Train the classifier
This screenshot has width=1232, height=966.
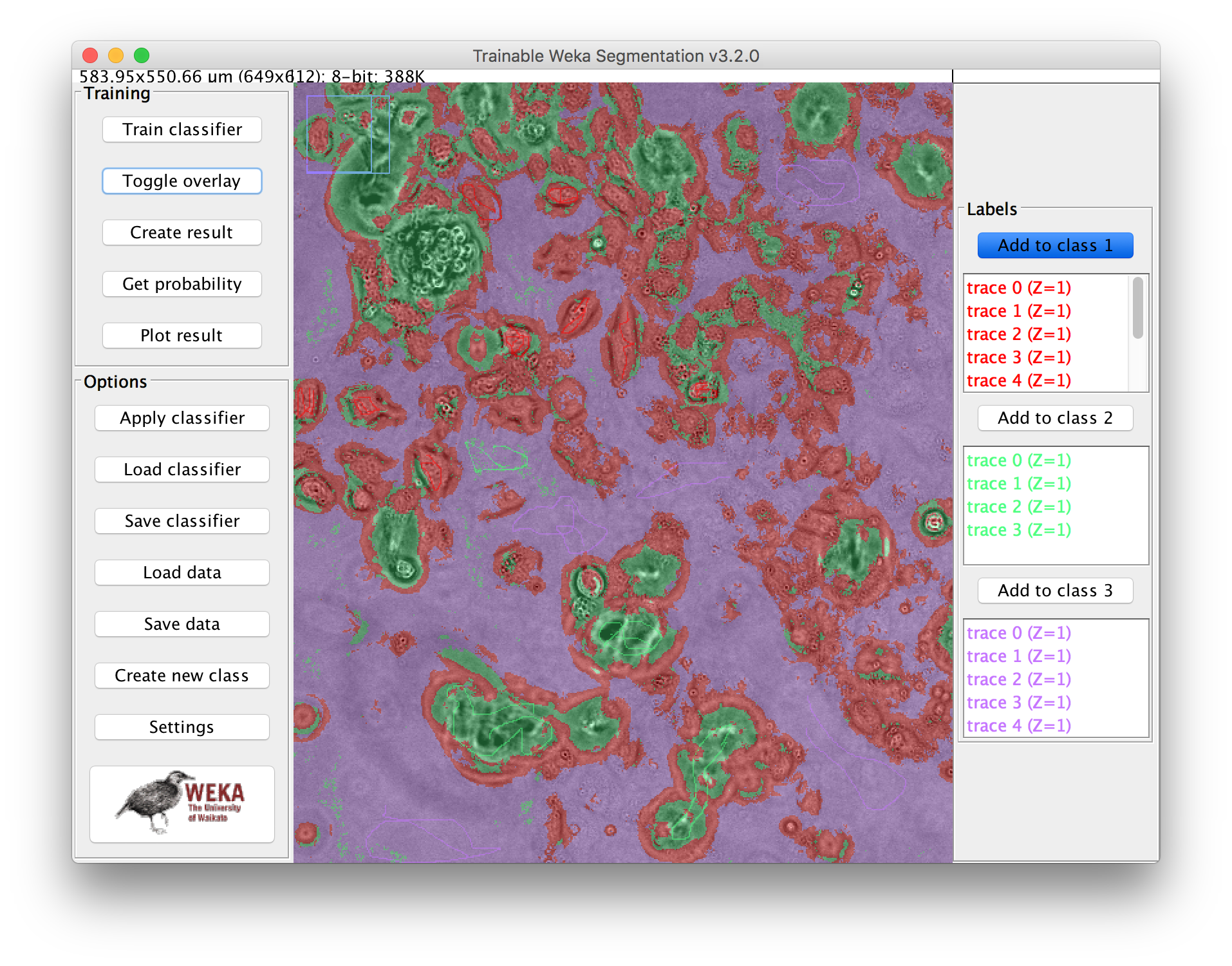(x=182, y=129)
